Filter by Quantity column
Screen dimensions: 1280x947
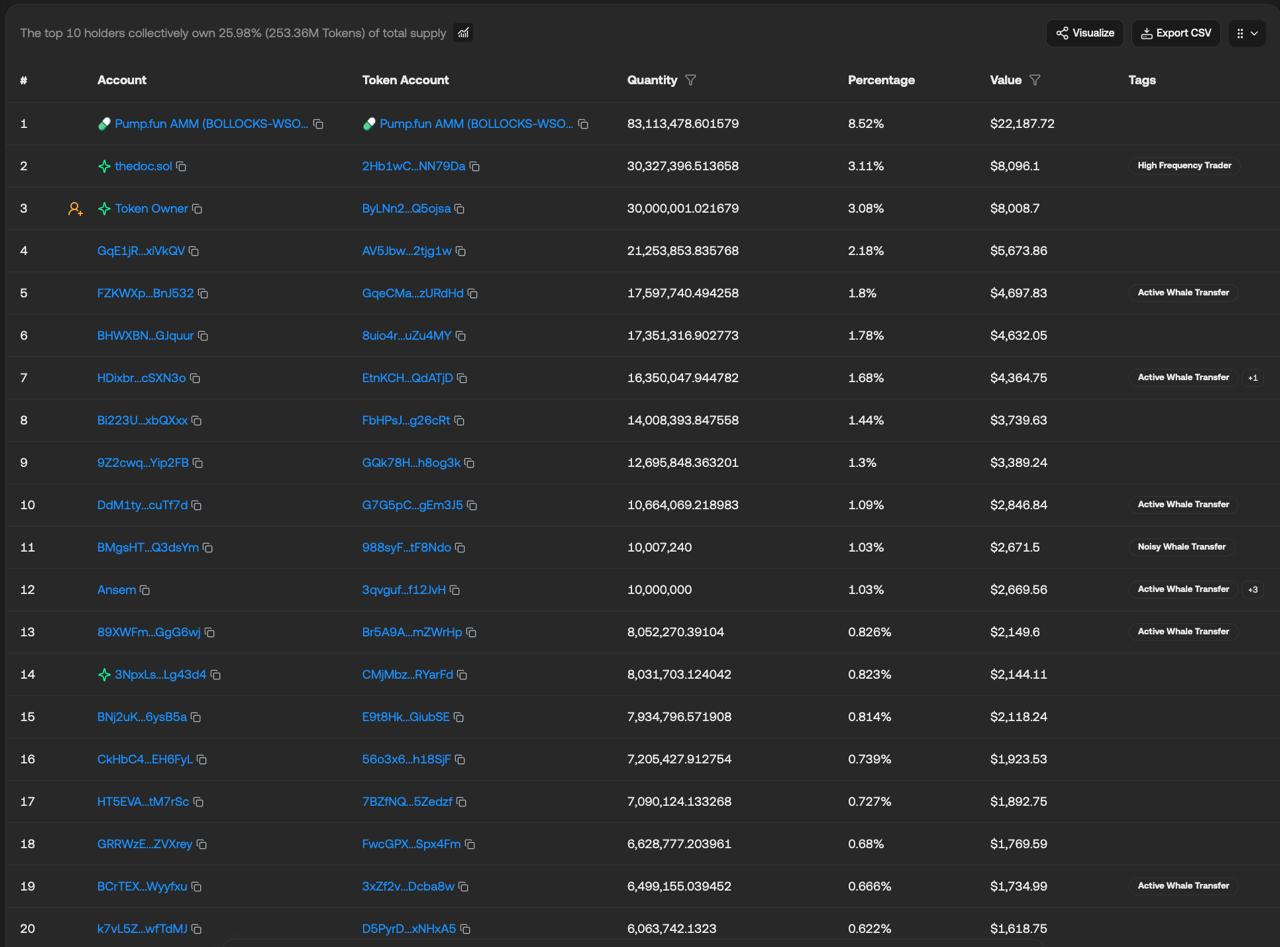(690, 80)
